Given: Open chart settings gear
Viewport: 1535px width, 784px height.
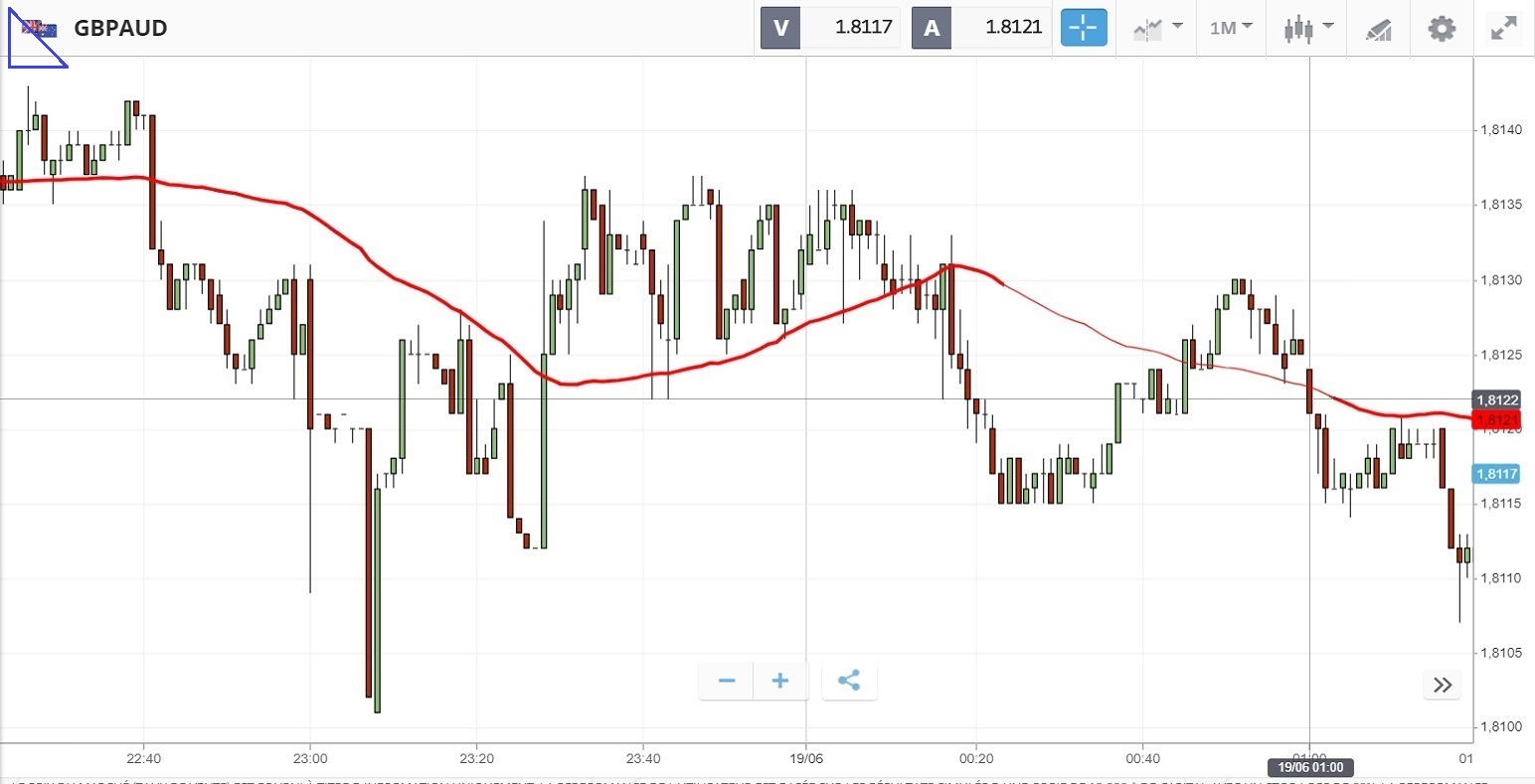Looking at the screenshot, I should [1441, 28].
